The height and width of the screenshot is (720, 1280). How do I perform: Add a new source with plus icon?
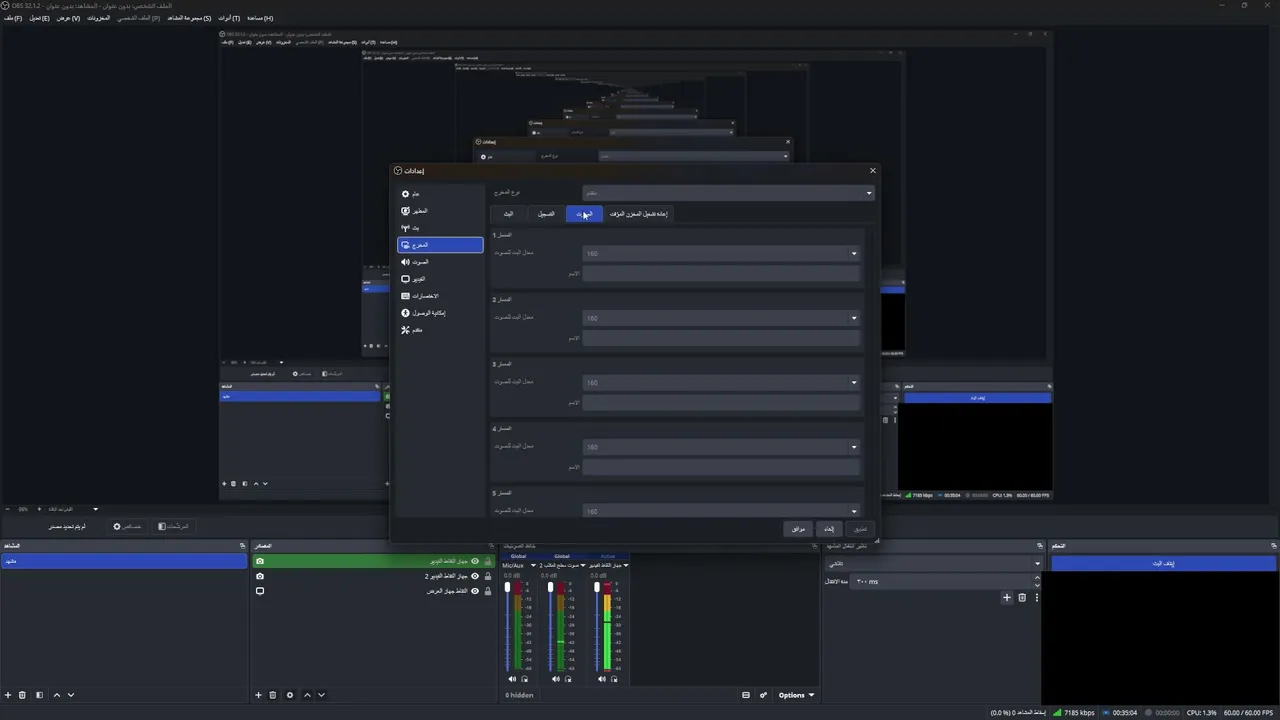click(258, 695)
